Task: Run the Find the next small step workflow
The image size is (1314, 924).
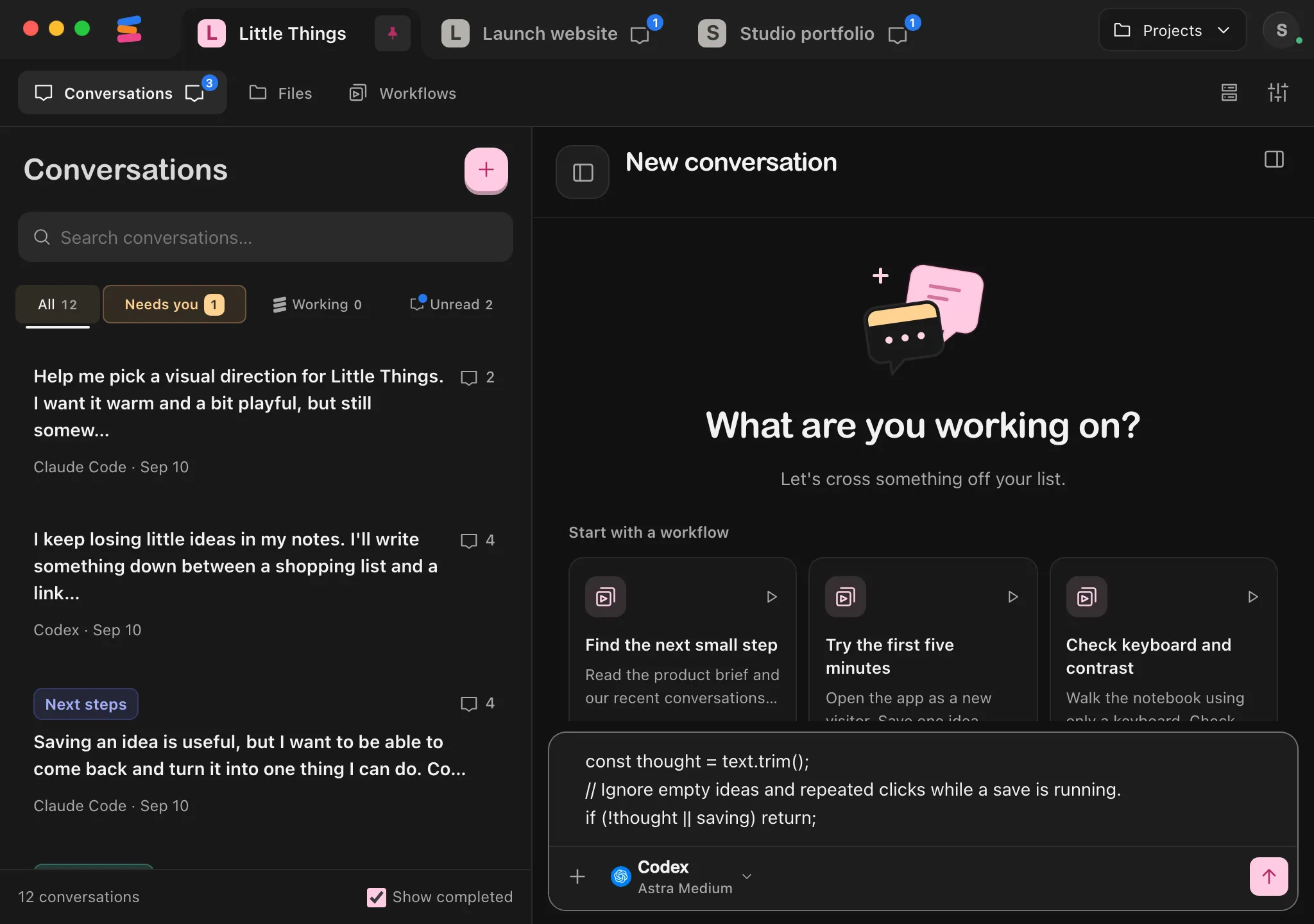Action: tap(772, 597)
